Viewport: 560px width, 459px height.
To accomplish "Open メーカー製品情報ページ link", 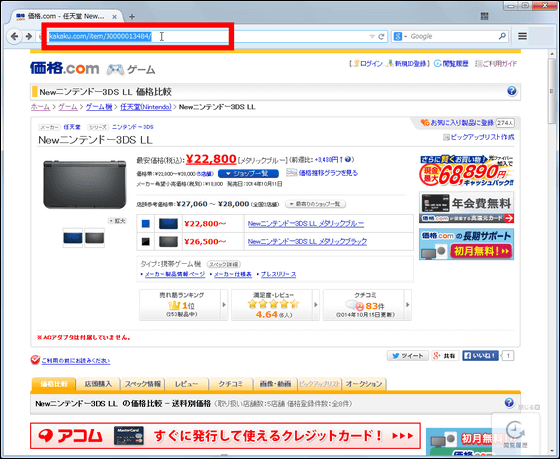I will coord(175,274).
